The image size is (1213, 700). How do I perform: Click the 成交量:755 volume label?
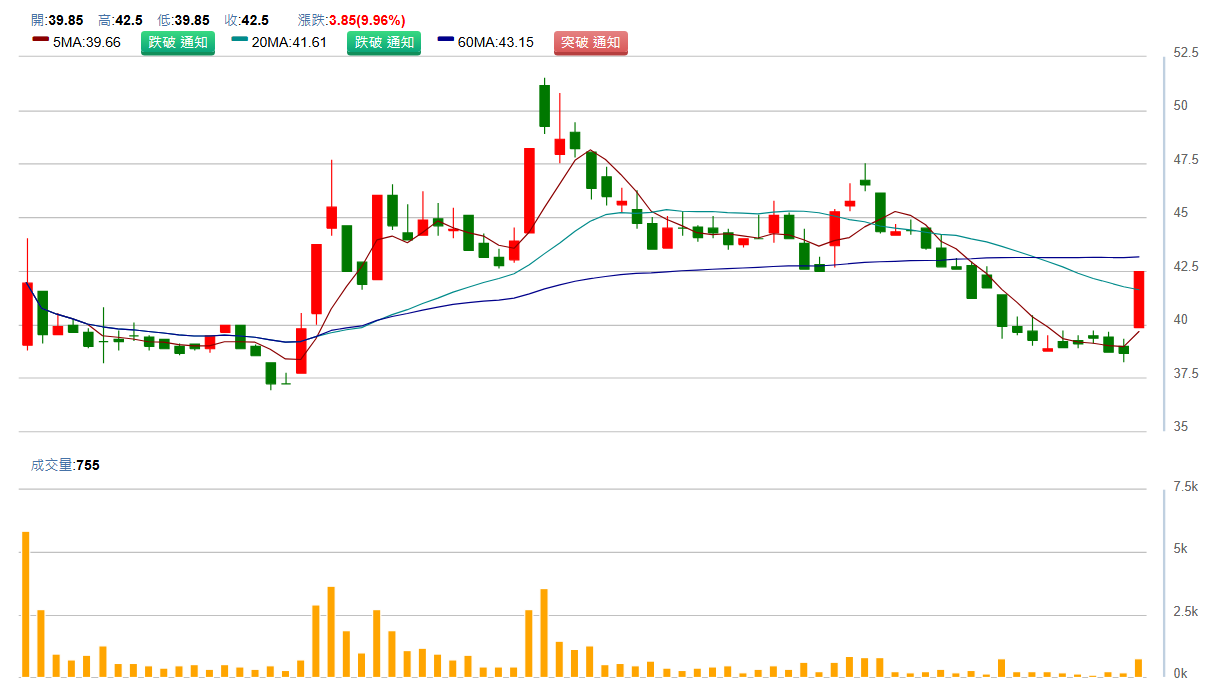click(65, 465)
